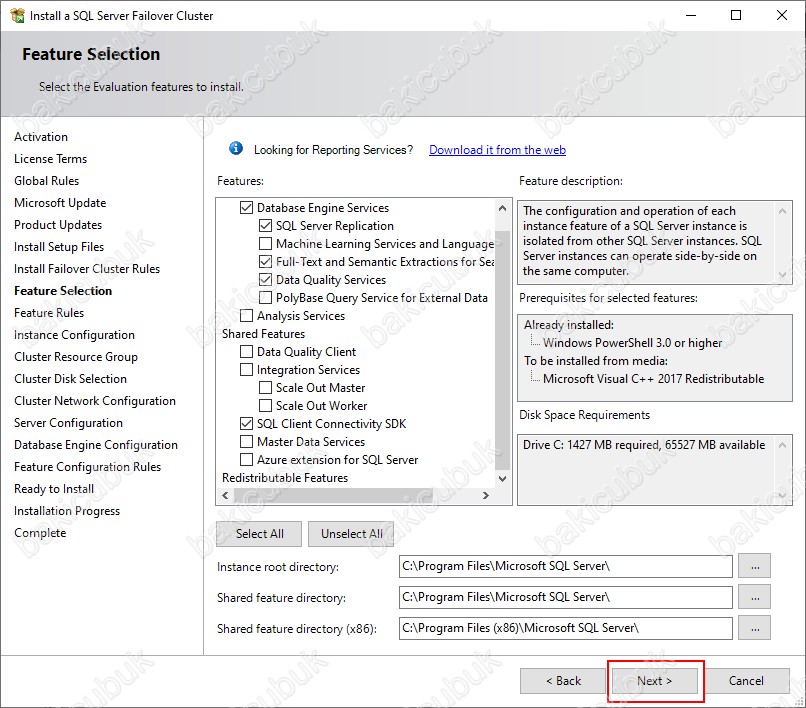Image resolution: width=806 pixels, height=708 pixels.
Task: Toggle Full-Text and Semantic Extractions checkbox
Action: [x=265, y=262]
